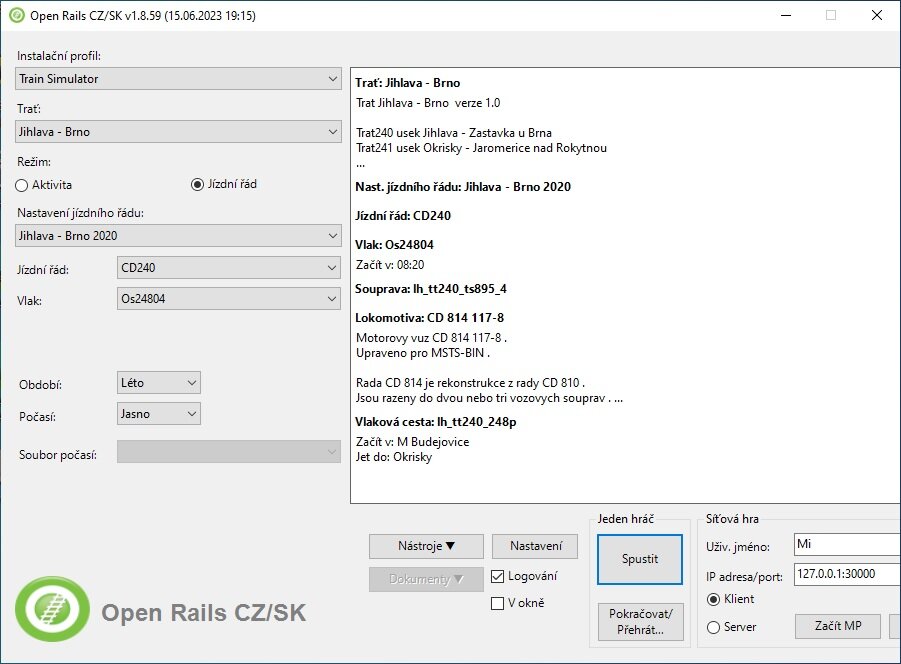Viewport: 901px width, 664px height.
Task: Choose the Klient network option
Action: click(x=714, y=600)
